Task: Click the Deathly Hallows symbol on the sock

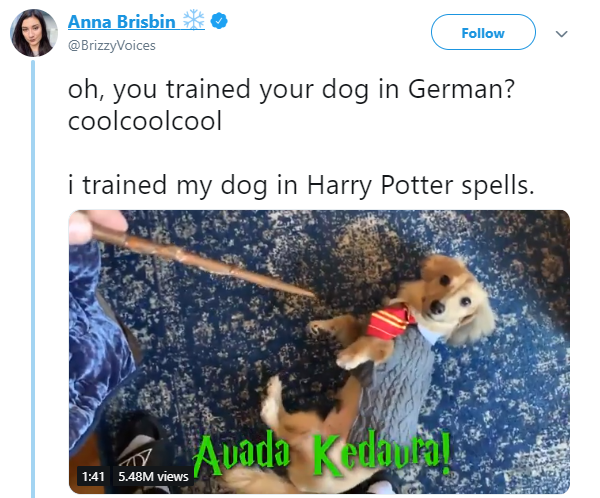Action: (x=135, y=459)
